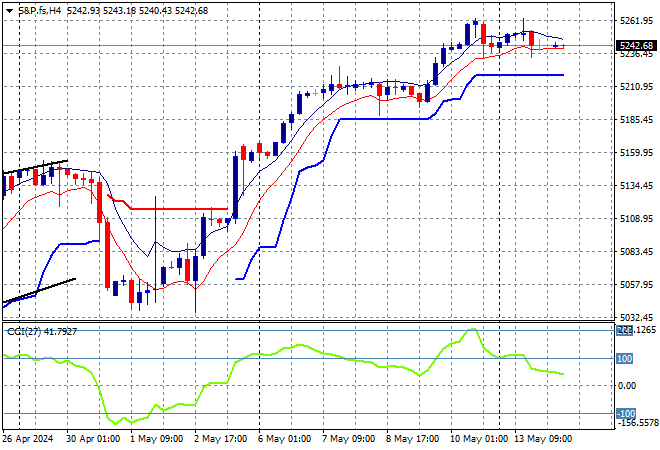Select the 5261.95 price axis label
Viewport: 660px width, 450px height.
(636, 21)
